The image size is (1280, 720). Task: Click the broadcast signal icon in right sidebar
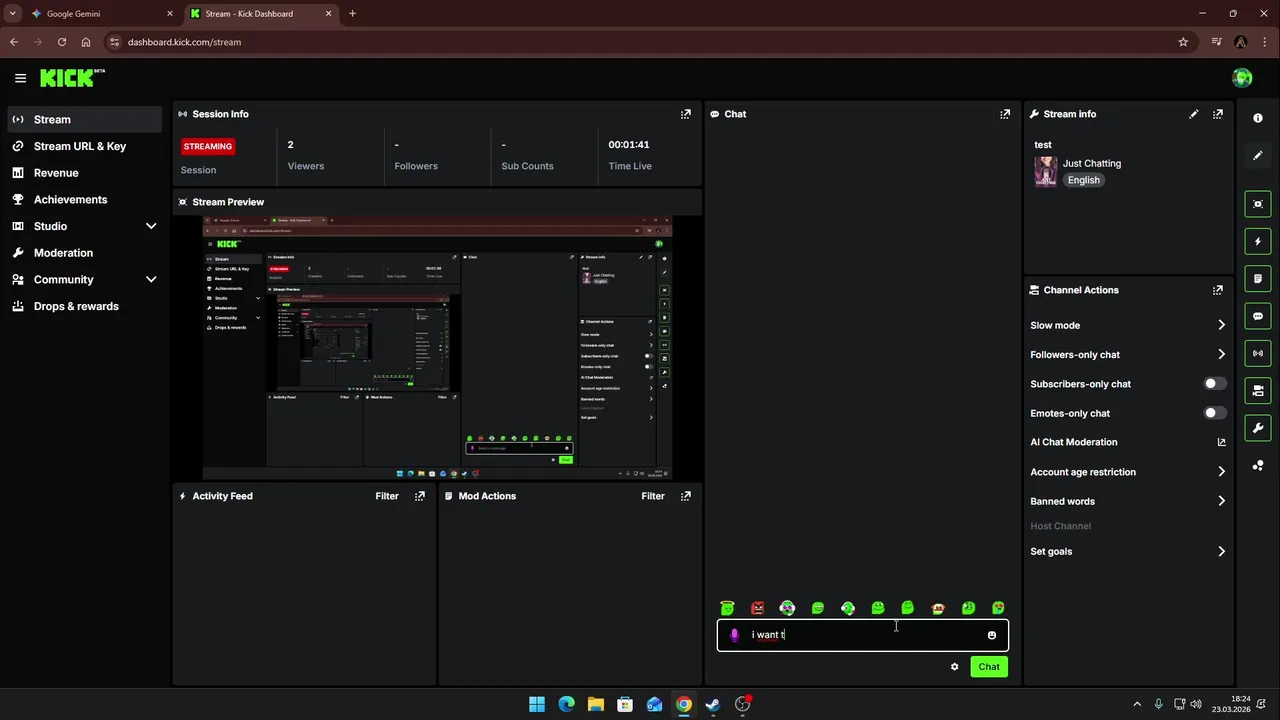(1258, 353)
